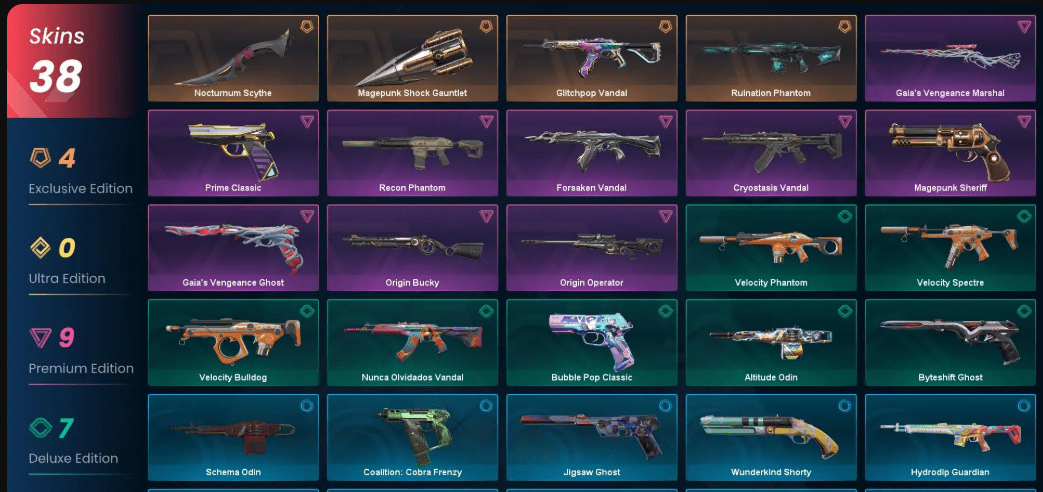Click the tier badge on Nocturnum Scythe card

(307, 27)
